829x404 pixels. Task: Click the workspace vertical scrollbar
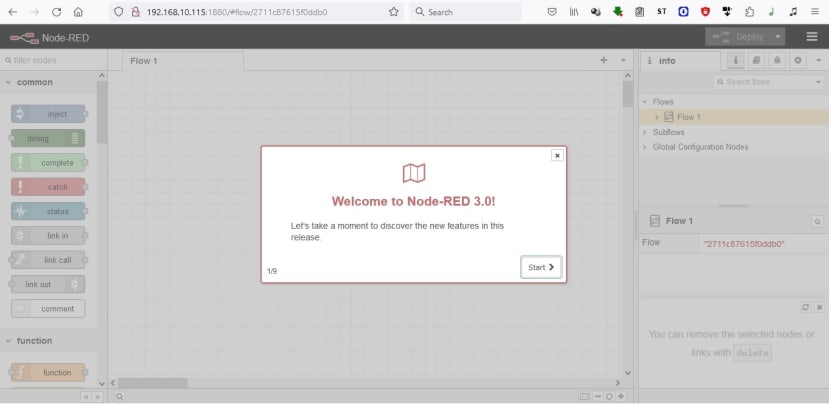[x=628, y=95]
